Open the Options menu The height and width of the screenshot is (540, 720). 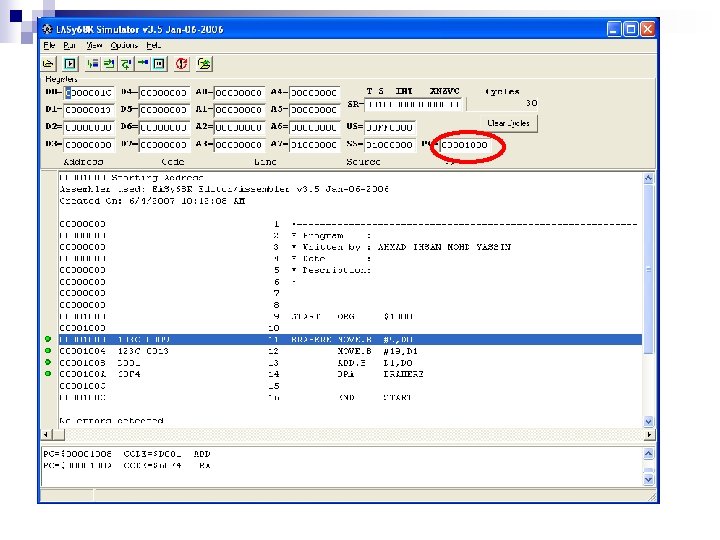pos(124,45)
